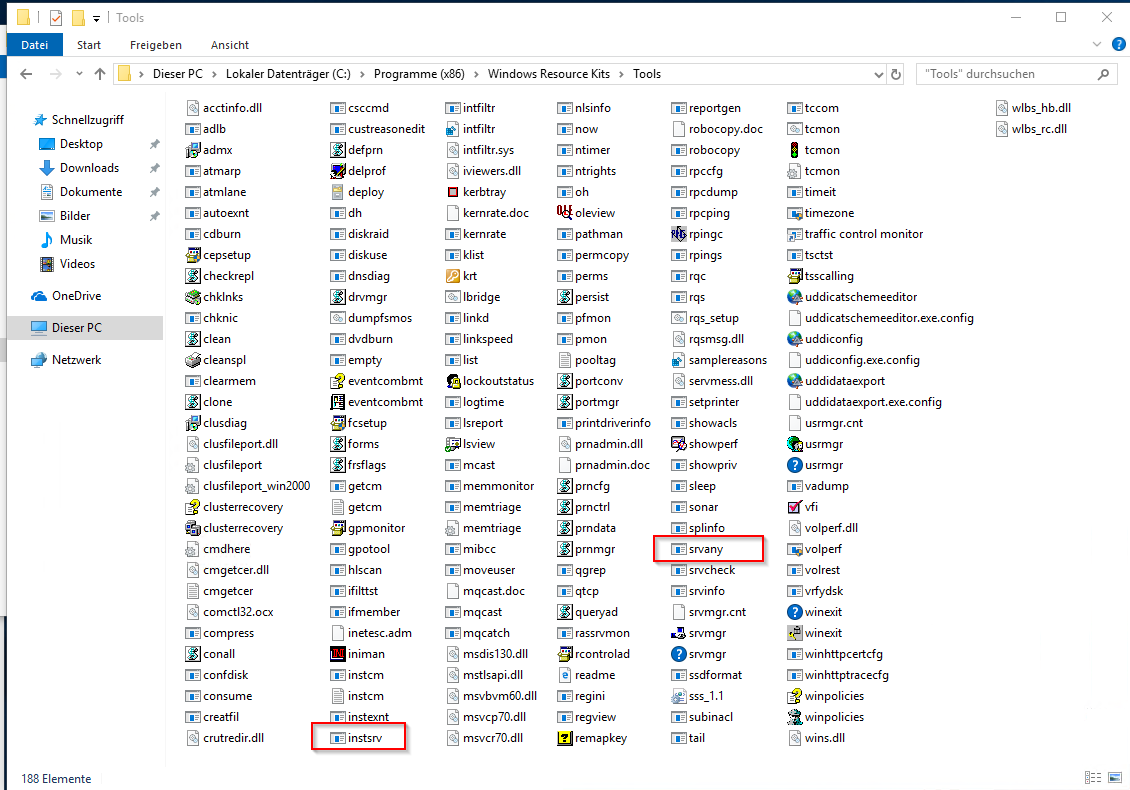Select Lokaler Datenträger (C:) breadcrumb

[x=288, y=74]
